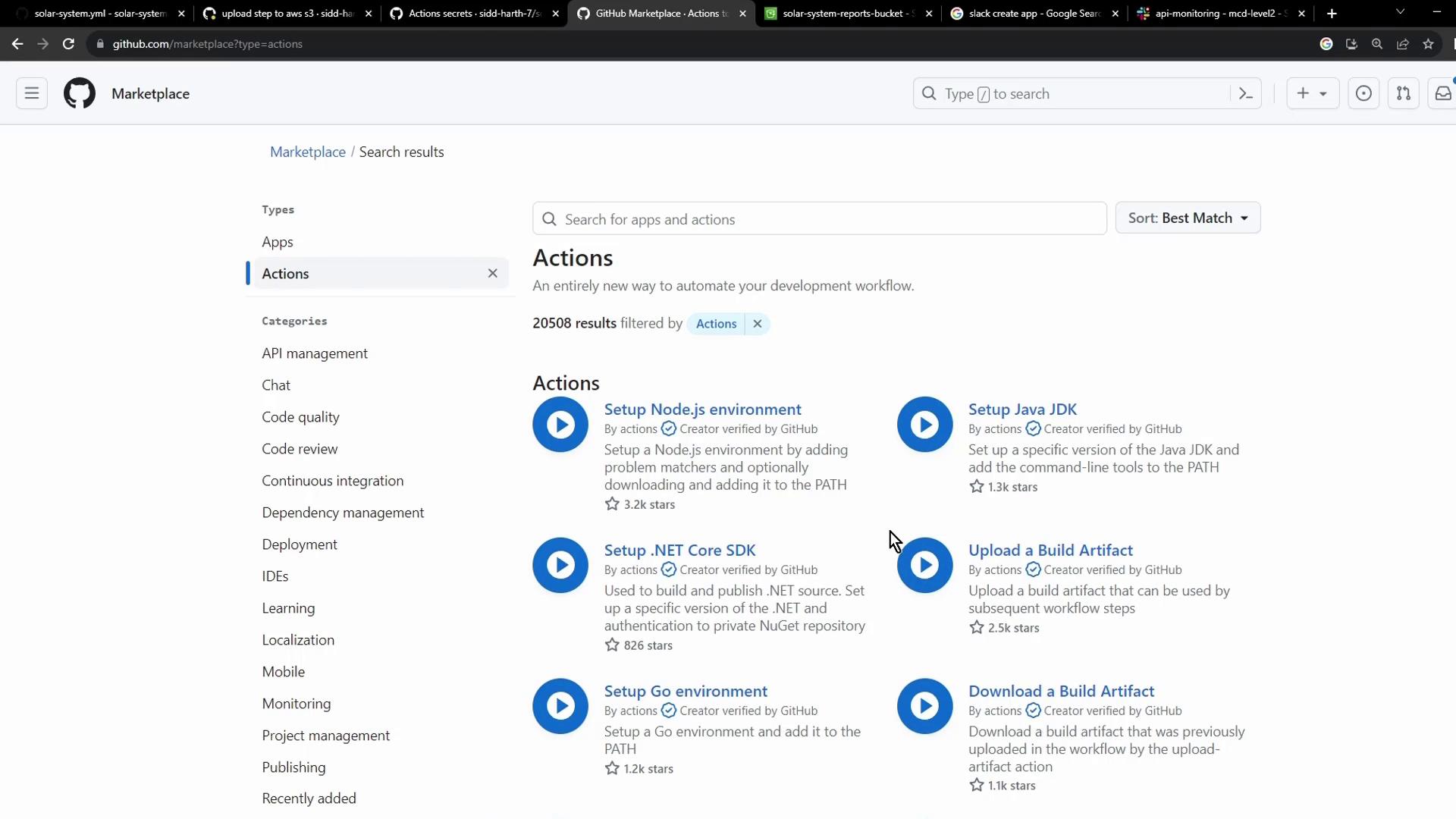Go to Marketplace breadcrumb link
This screenshot has height=819, width=1456.
click(x=307, y=152)
